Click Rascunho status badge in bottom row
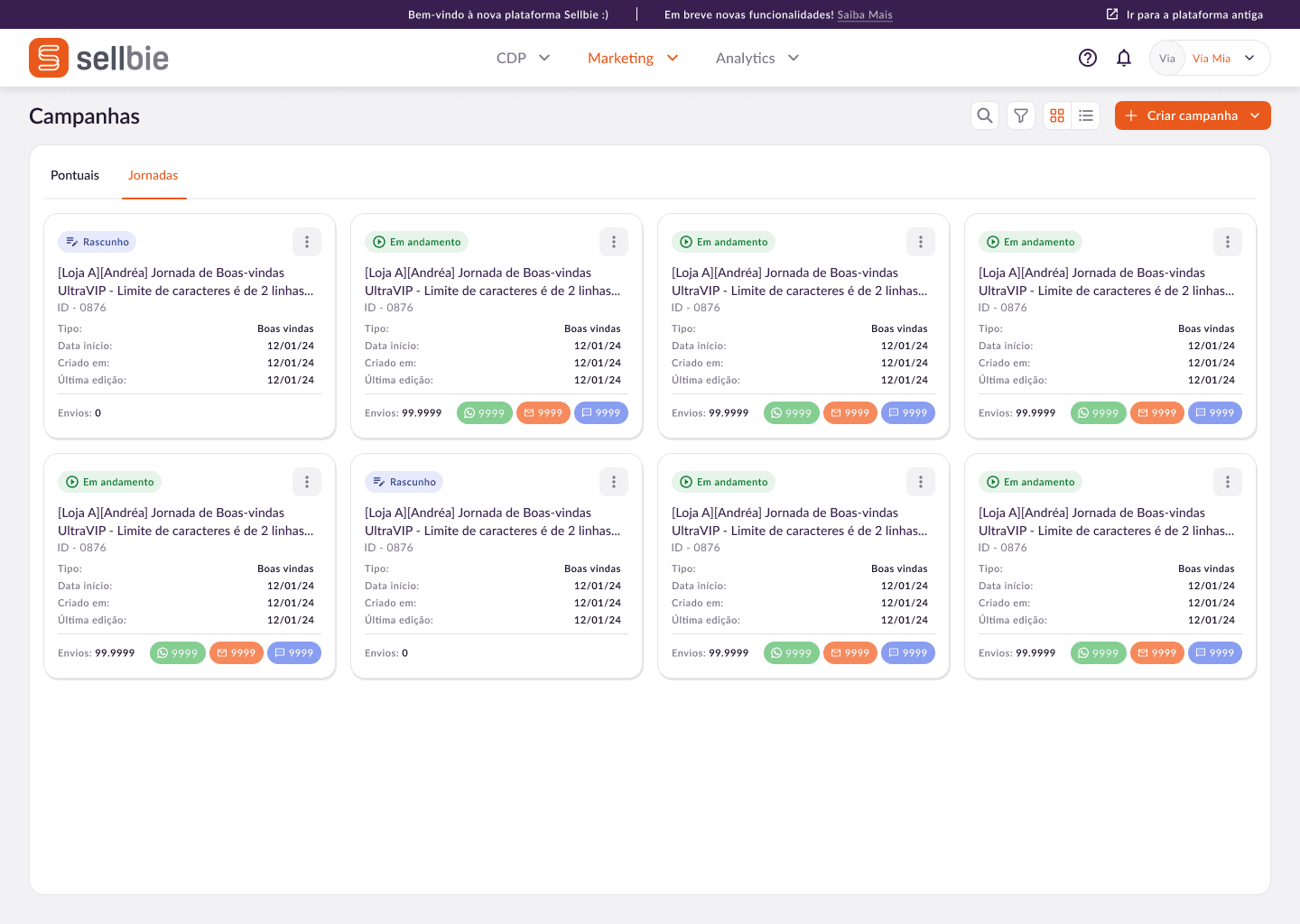This screenshot has height=924, width=1300. (404, 482)
